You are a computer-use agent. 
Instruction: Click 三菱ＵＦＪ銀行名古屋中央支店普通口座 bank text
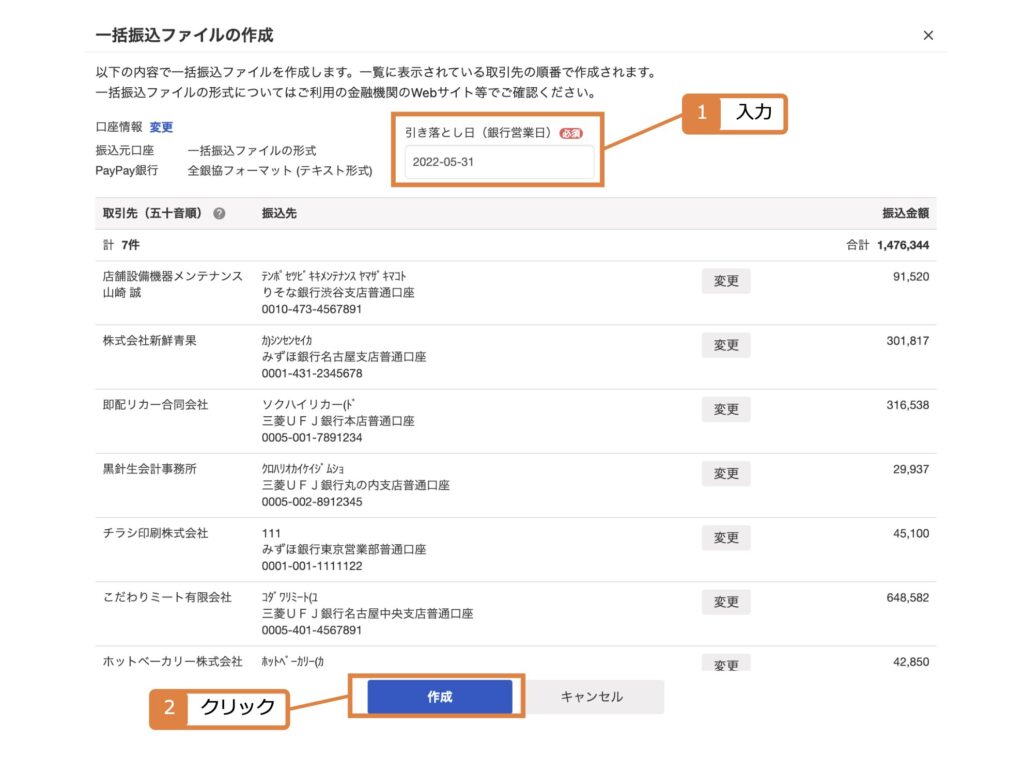click(x=368, y=613)
